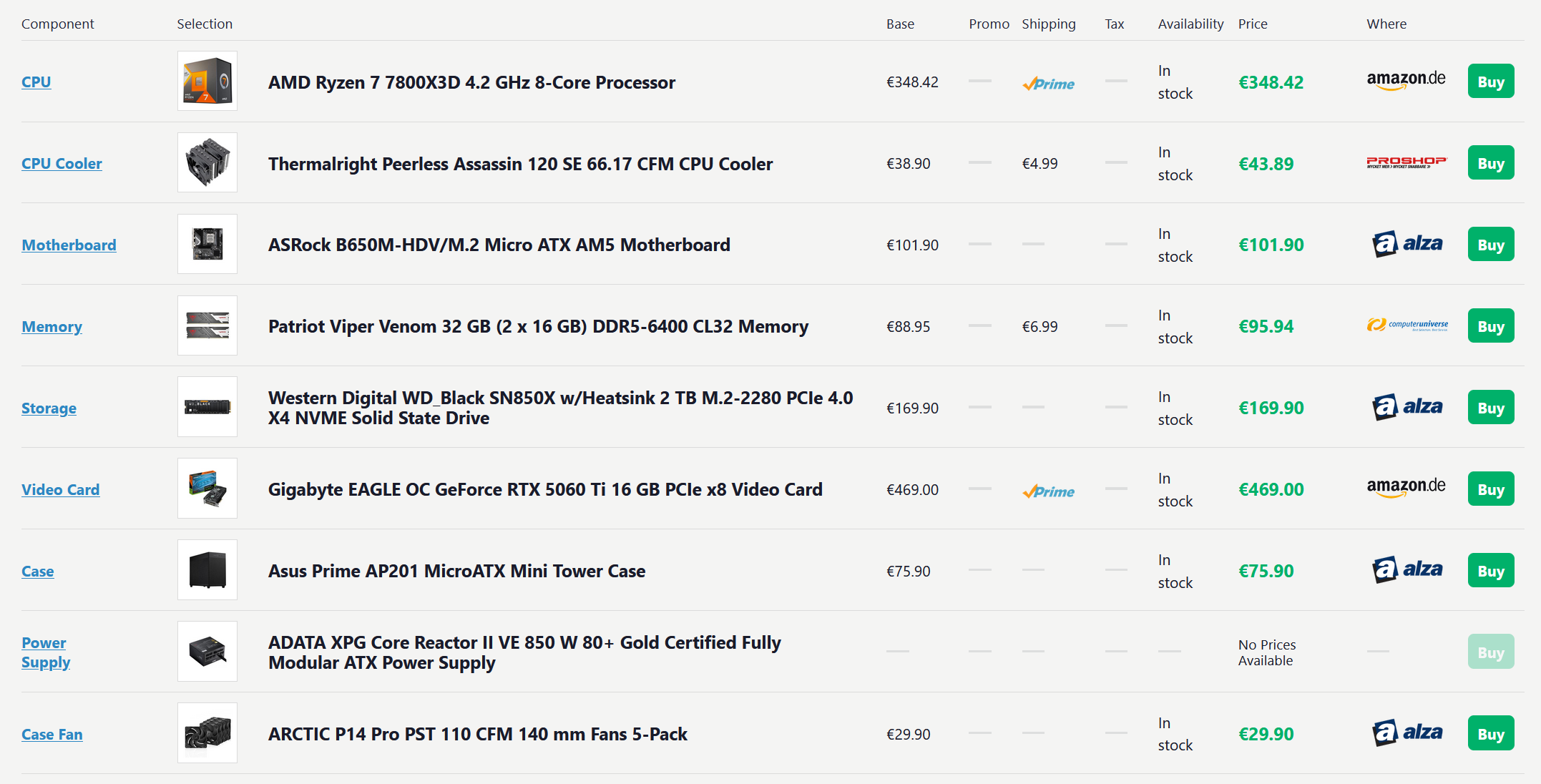Screen dimensions: 1541x784
Task: Buy the AMD Ryzen 7 7800X3D
Action: [x=1491, y=82]
